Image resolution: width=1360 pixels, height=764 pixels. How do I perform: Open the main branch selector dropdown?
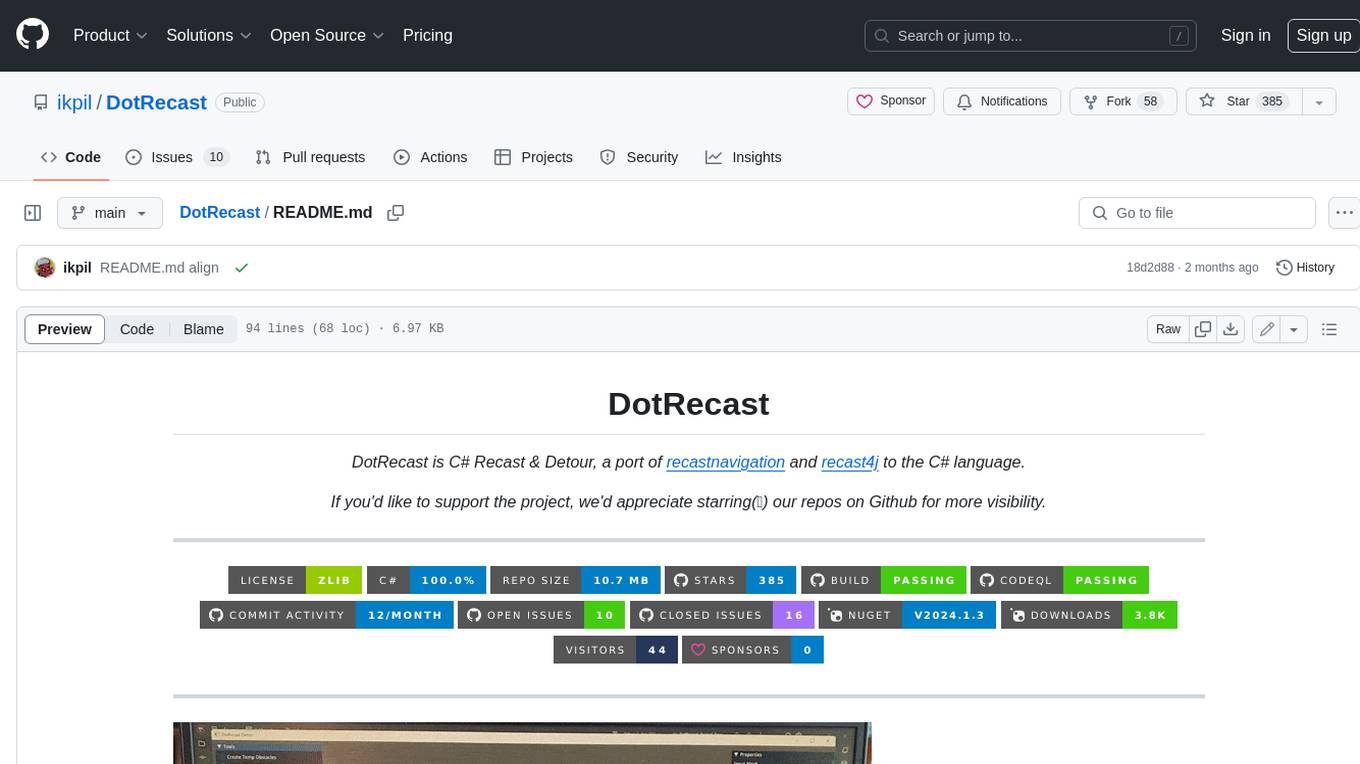pyautogui.click(x=109, y=213)
